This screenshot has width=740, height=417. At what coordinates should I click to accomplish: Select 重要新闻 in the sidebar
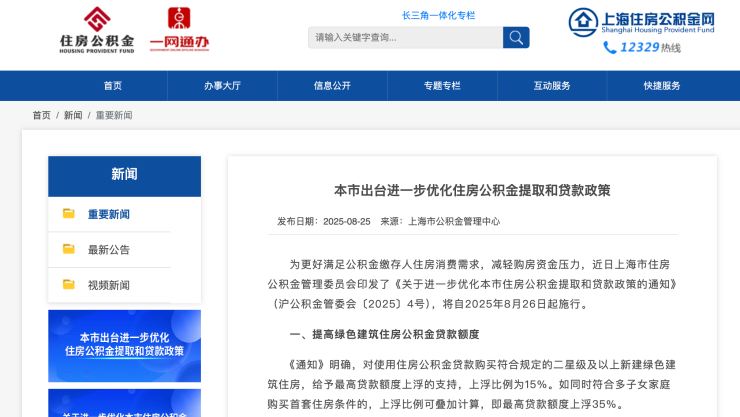(109, 214)
